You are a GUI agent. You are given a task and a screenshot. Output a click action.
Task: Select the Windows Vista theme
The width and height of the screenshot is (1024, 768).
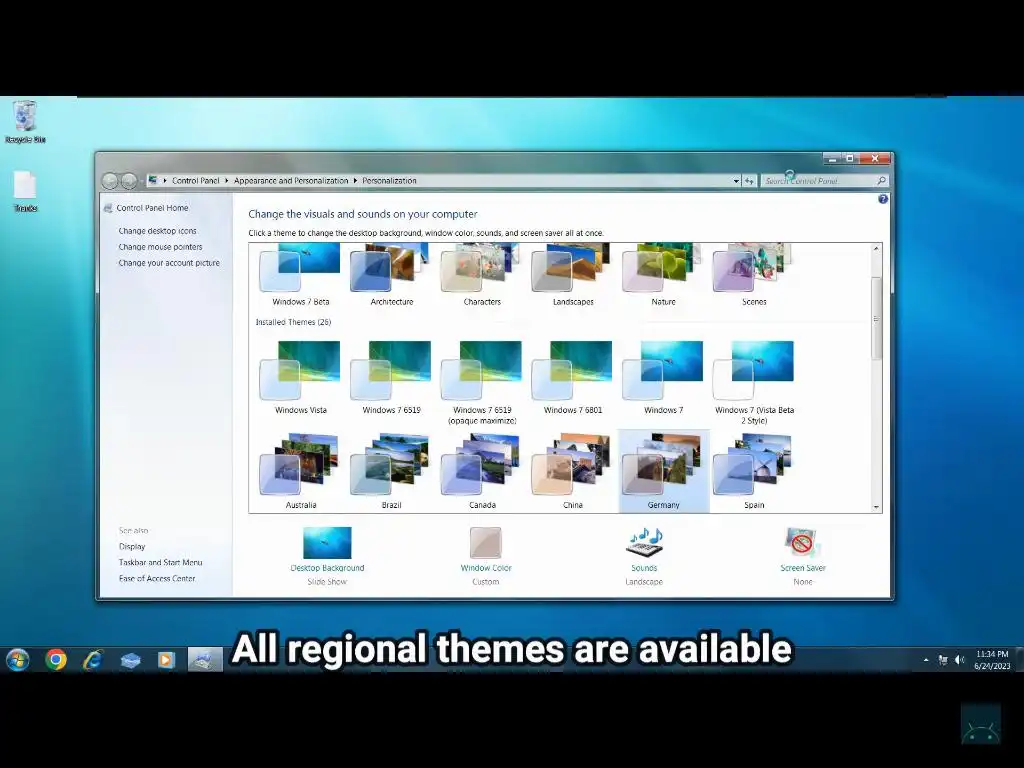click(300, 377)
